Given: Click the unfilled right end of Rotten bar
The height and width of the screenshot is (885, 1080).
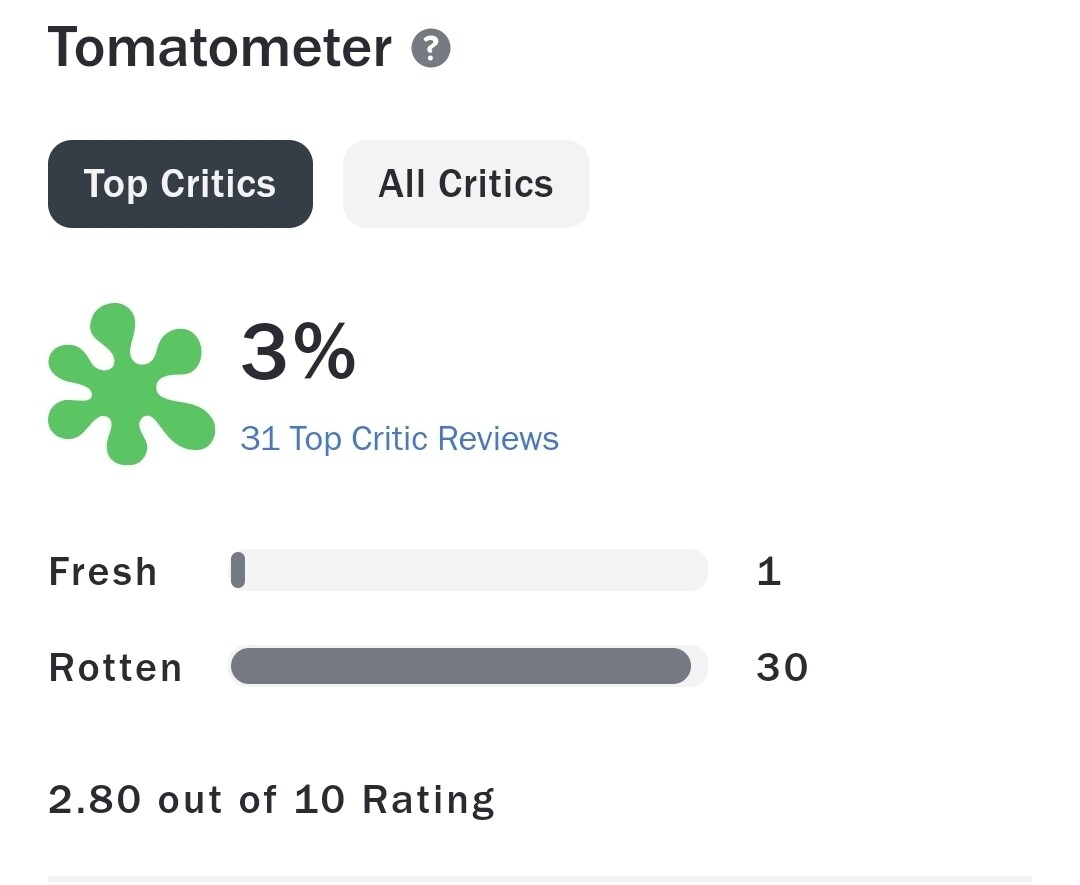Looking at the screenshot, I should click(699, 666).
